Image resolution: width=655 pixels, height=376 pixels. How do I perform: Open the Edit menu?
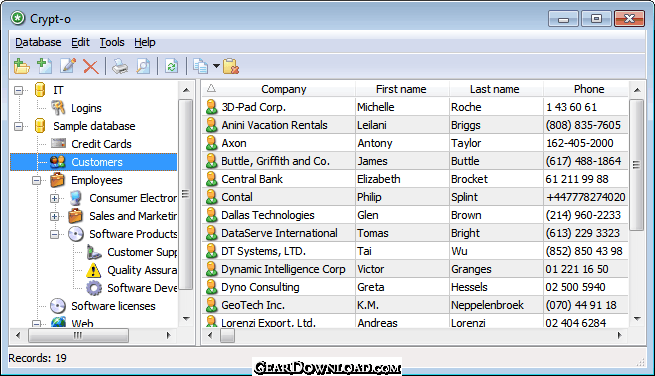point(80,42)
